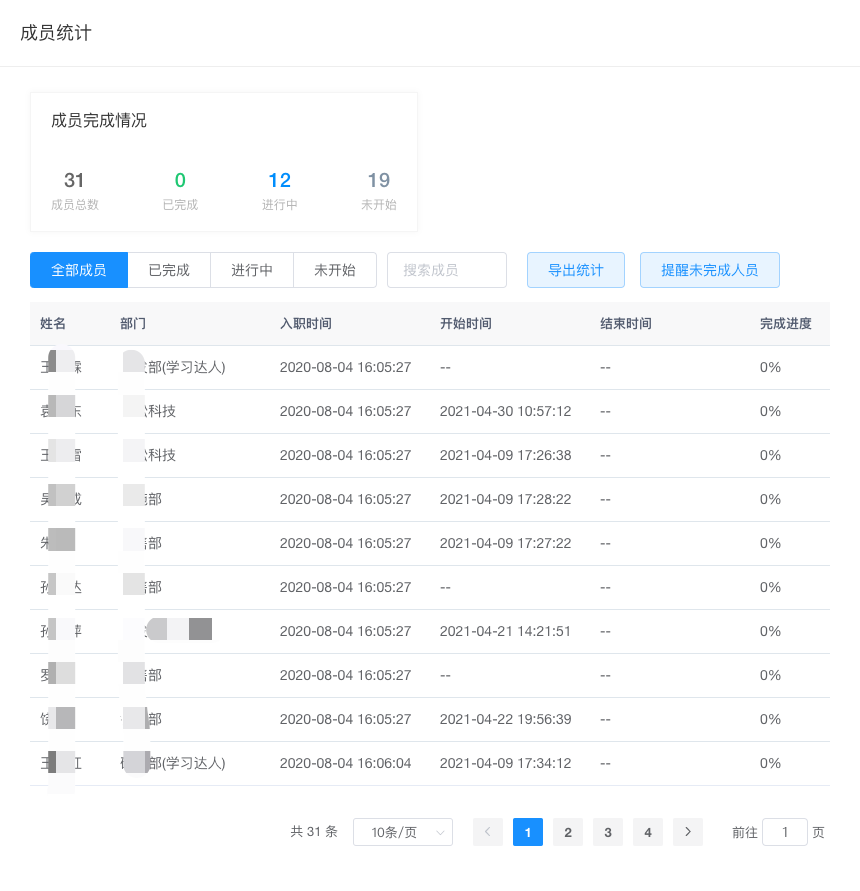The width and height of the screenshot is (860, 891).
Task: Click 提醒未完成人员 button
Action: click(709, 270)
